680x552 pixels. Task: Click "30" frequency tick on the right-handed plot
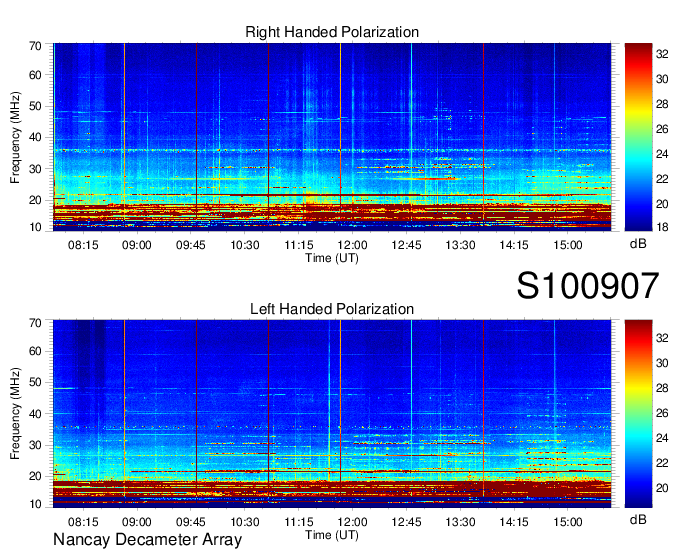pos(35,169)
